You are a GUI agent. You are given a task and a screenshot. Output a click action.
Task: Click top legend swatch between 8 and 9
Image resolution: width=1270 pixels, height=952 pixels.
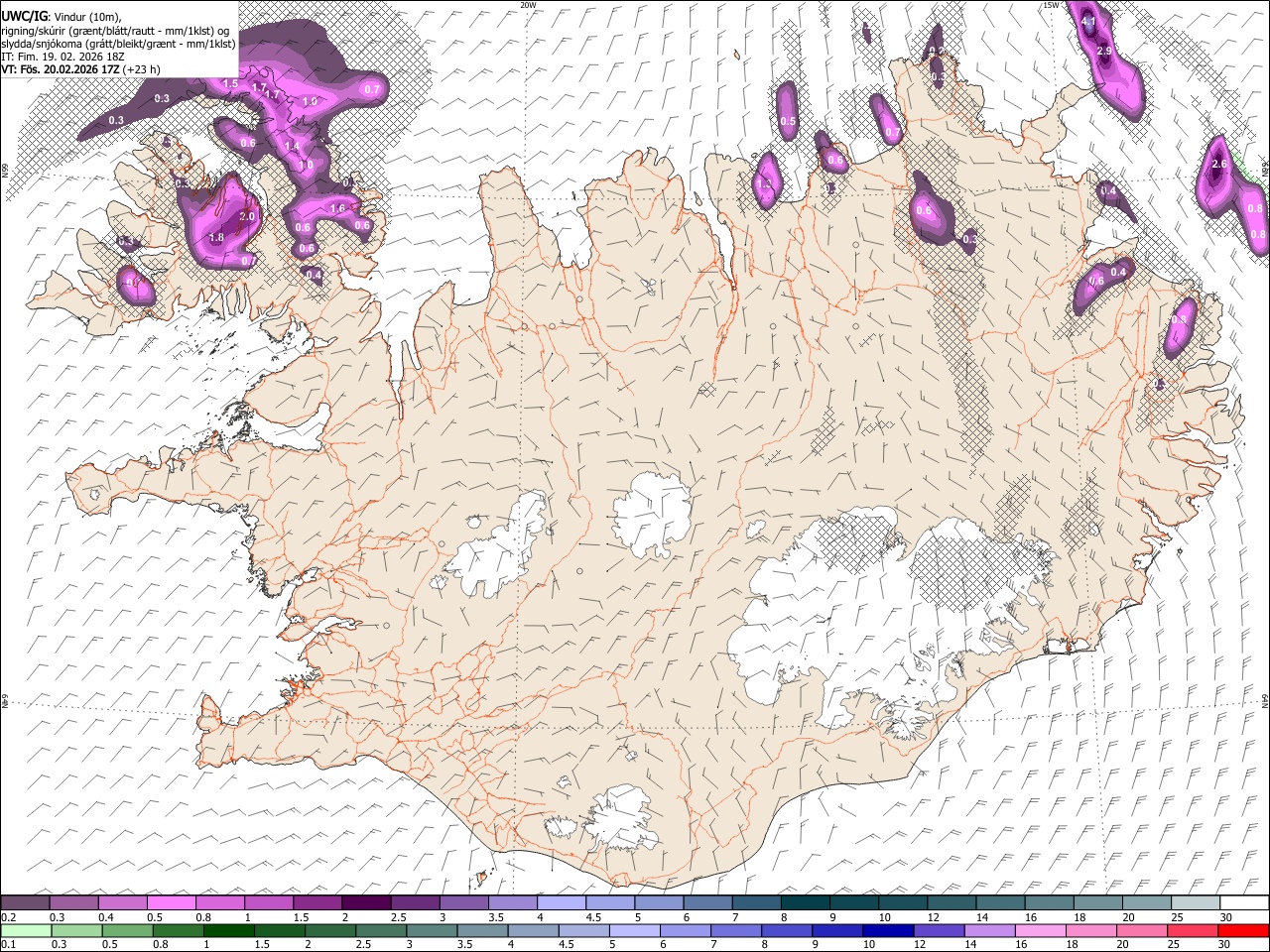coord(805,902)
